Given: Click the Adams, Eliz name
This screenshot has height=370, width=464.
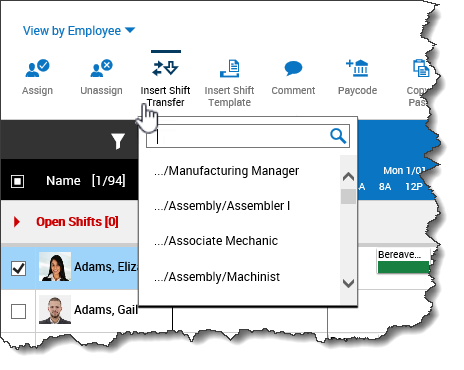Looking at the screenshot, I should tap(106, 267).
